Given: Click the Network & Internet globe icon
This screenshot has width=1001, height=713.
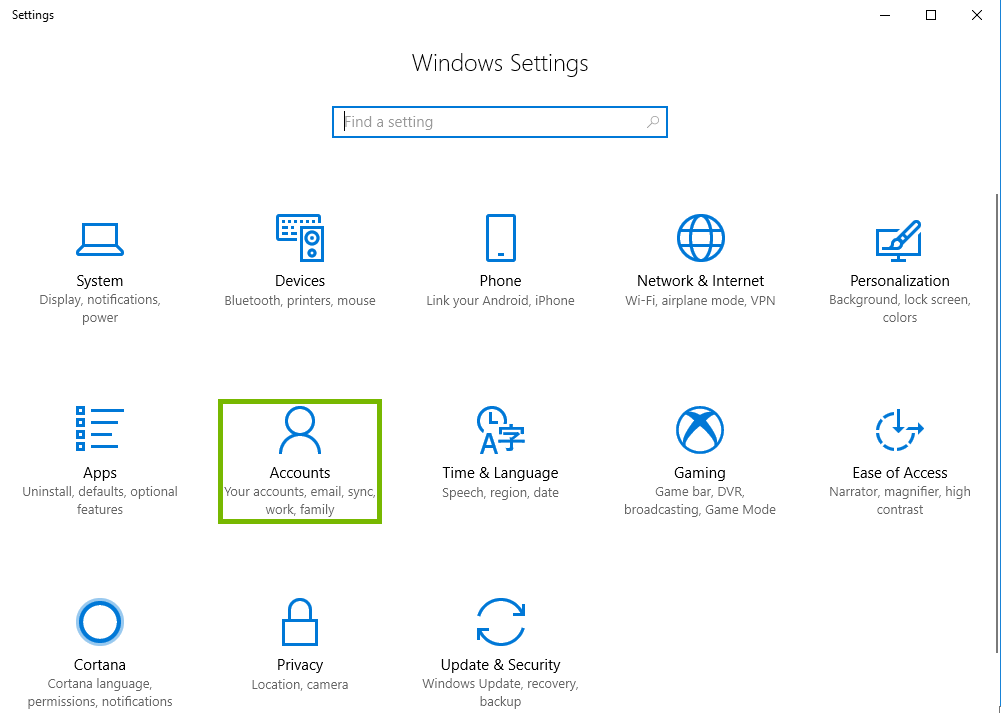Looking at the screenshot, I should (x=699, y=238).
